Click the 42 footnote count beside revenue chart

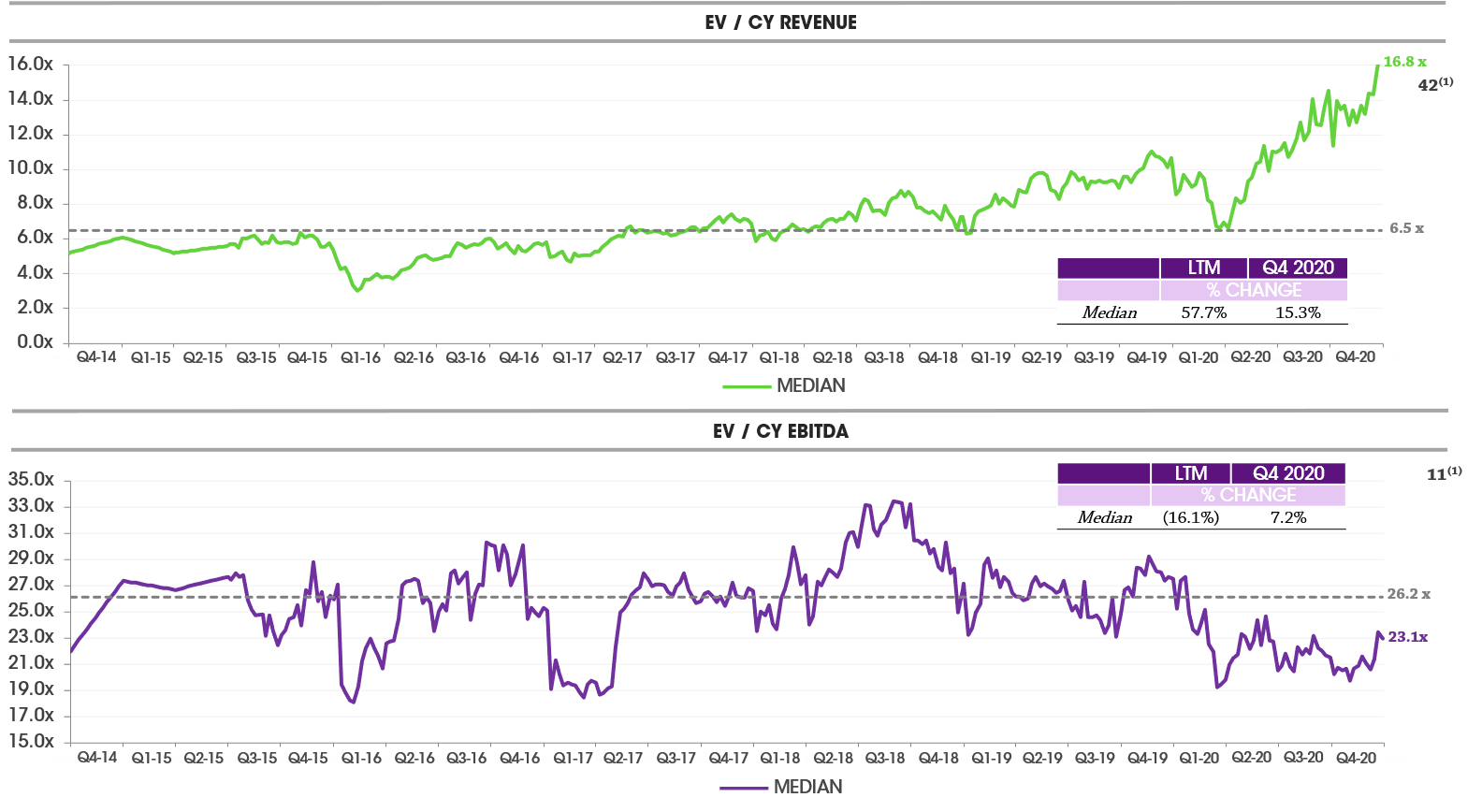pos(1435,84)
